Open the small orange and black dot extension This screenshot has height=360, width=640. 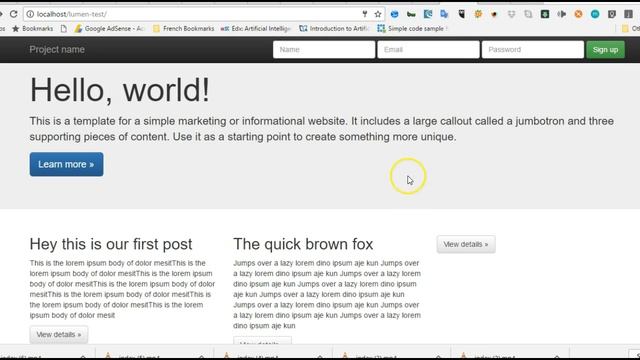pyautogui.click(x=494, y=14)
